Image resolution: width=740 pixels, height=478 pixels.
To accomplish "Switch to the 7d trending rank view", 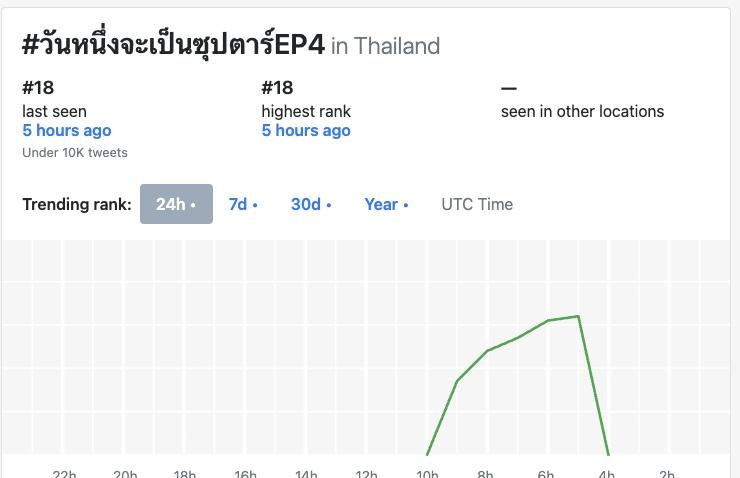I will (243, 204).
